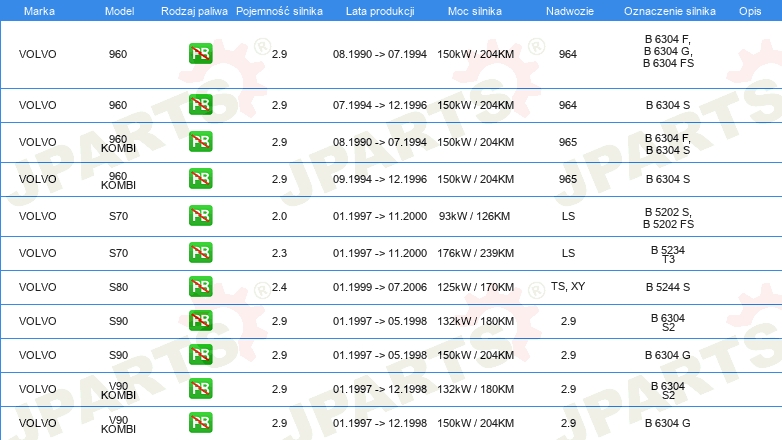
Task: Click 132kW / 180KM in the V90 KOMBI row
Action: pyautogui.click(x=475, y=389)
